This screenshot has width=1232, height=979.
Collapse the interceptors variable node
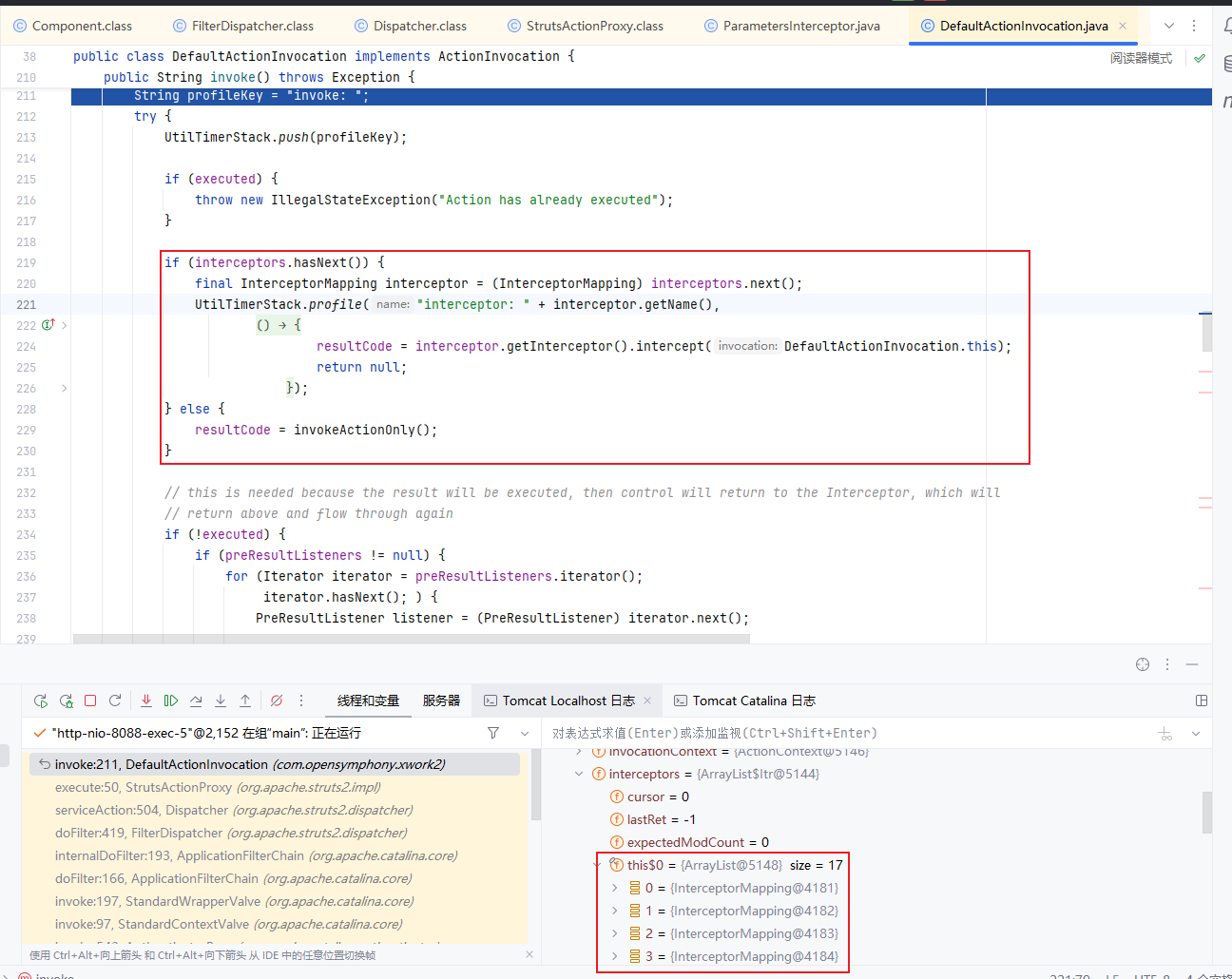pos(579,774)
